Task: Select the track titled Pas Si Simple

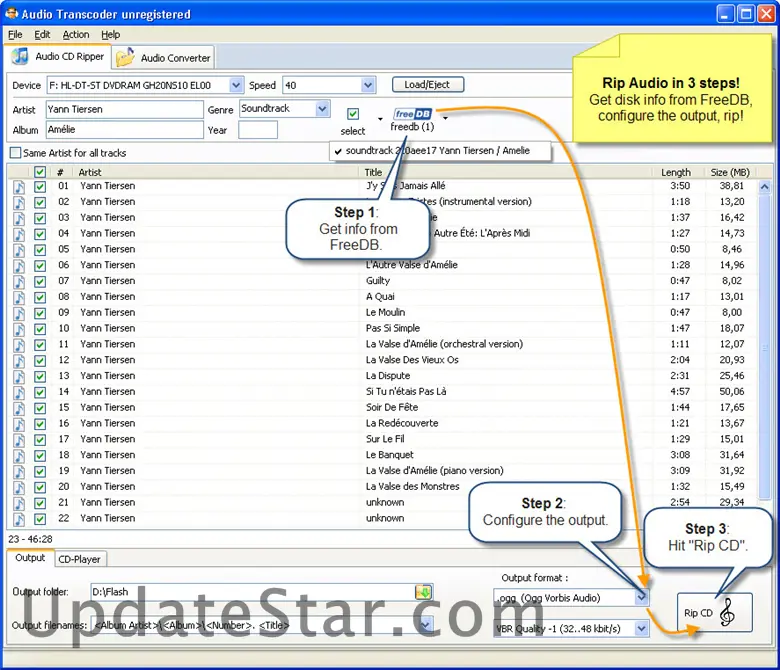Action: click(393, 328)
